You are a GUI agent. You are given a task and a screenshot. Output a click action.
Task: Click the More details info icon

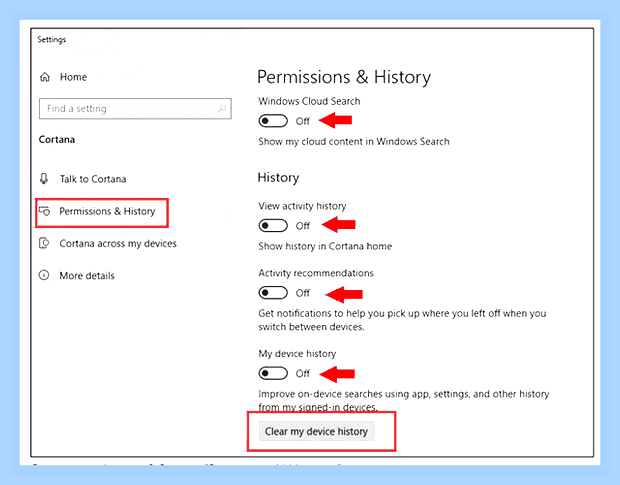[x=44, y=275]
